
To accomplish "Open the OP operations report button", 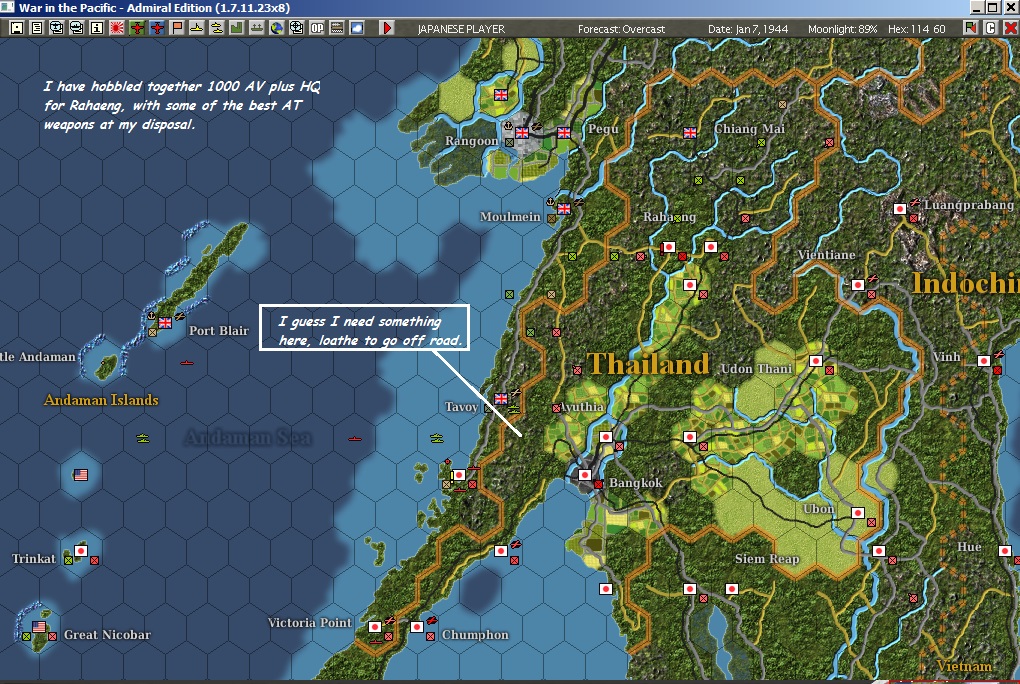I will [317, 28].
